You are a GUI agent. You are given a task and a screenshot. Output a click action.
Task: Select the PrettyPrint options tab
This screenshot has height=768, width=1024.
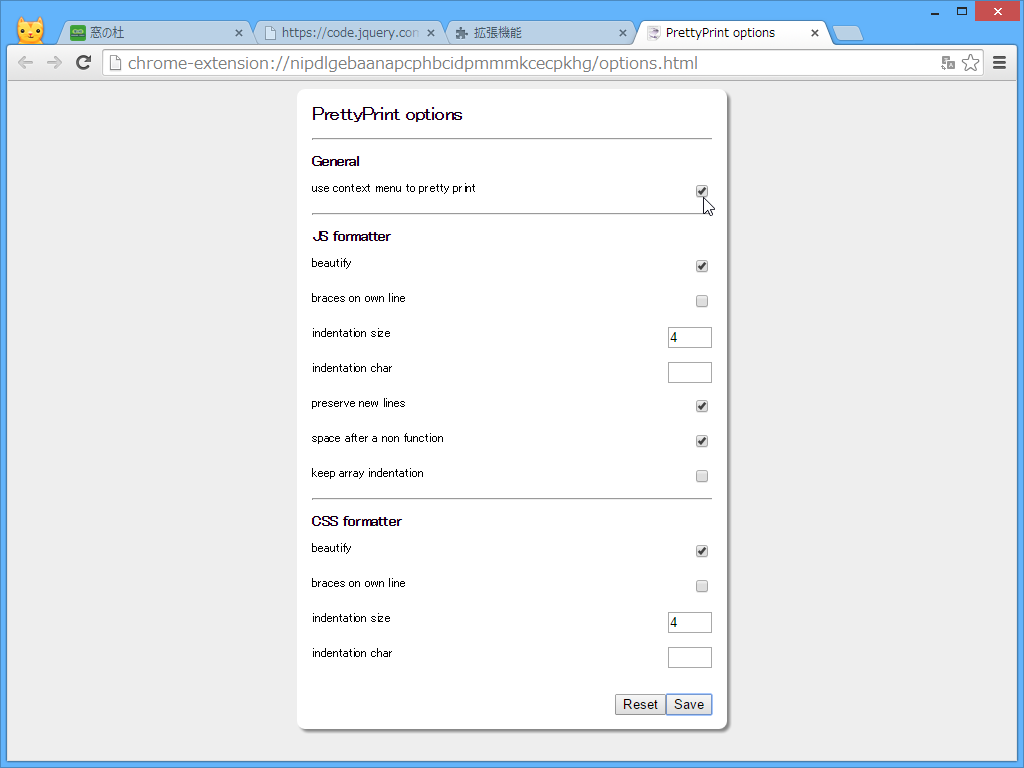pos(733,33)
